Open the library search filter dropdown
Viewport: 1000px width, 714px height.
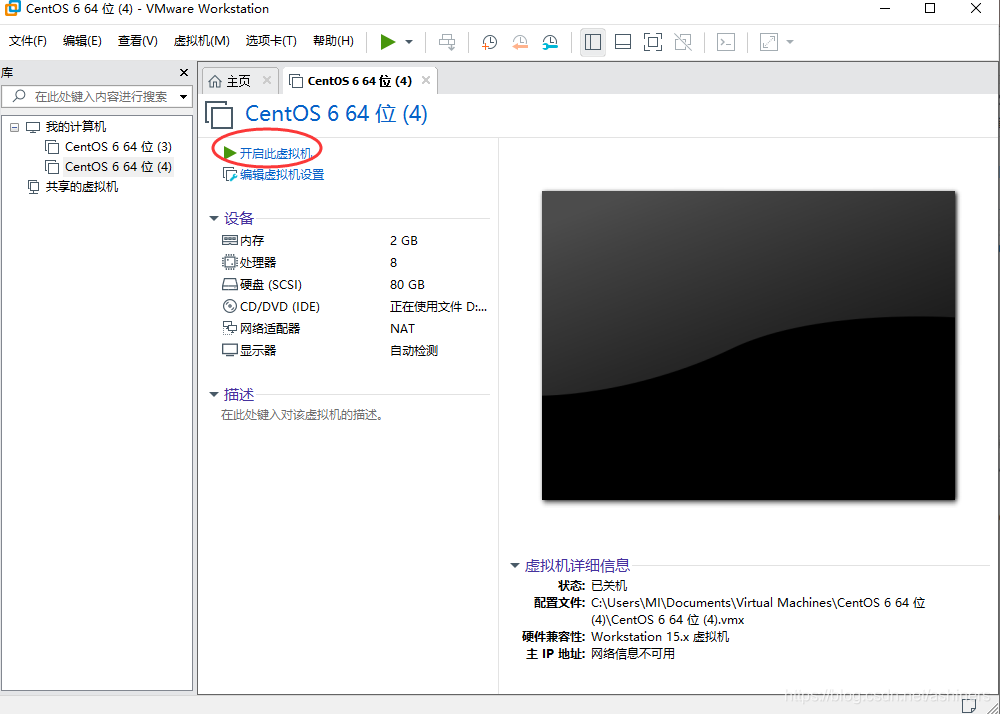184,97
